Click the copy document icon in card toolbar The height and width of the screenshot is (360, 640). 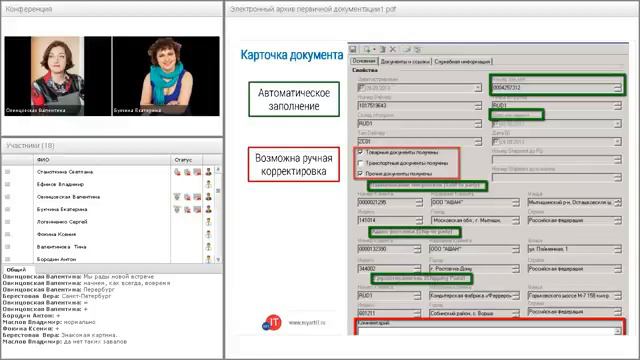[382, 49]
